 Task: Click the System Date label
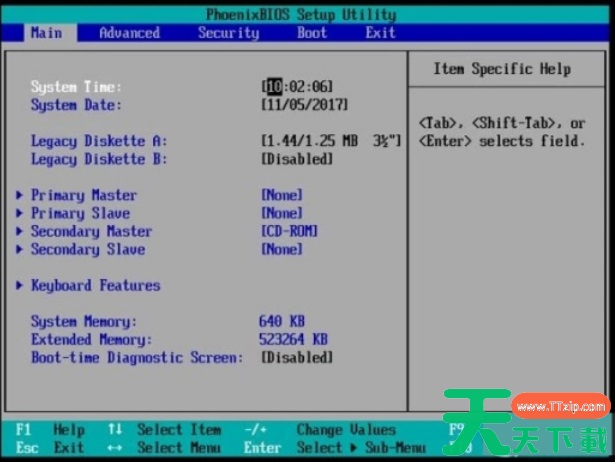coord(76,105)
